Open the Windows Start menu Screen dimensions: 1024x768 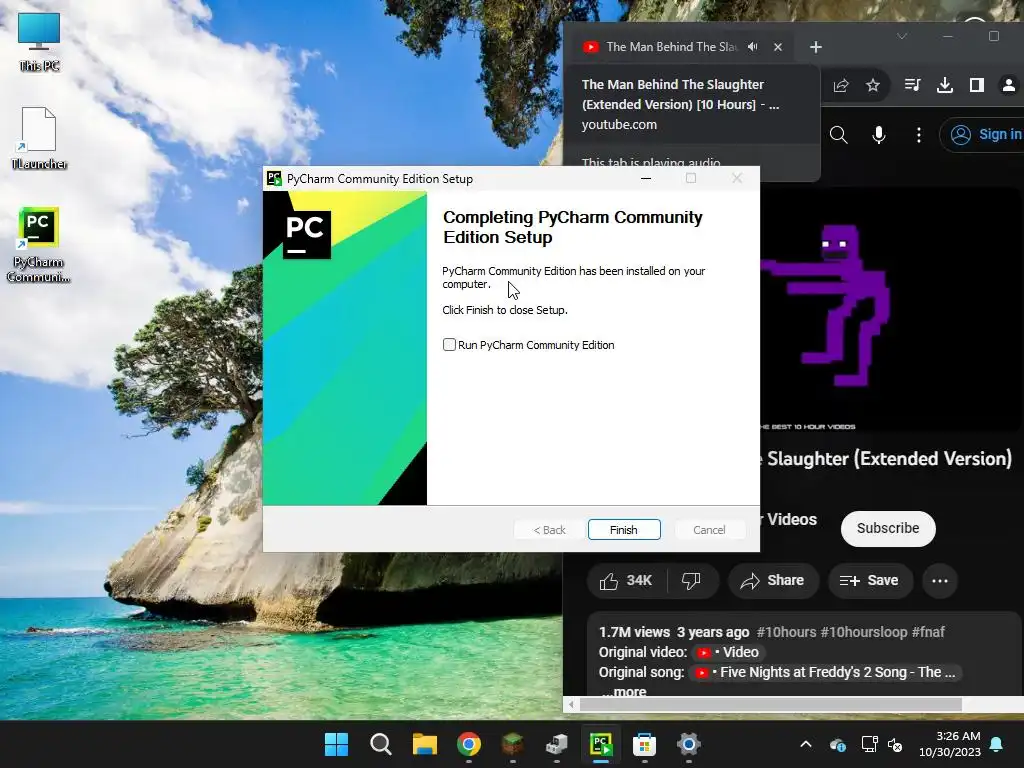click(x=336, y=744)
